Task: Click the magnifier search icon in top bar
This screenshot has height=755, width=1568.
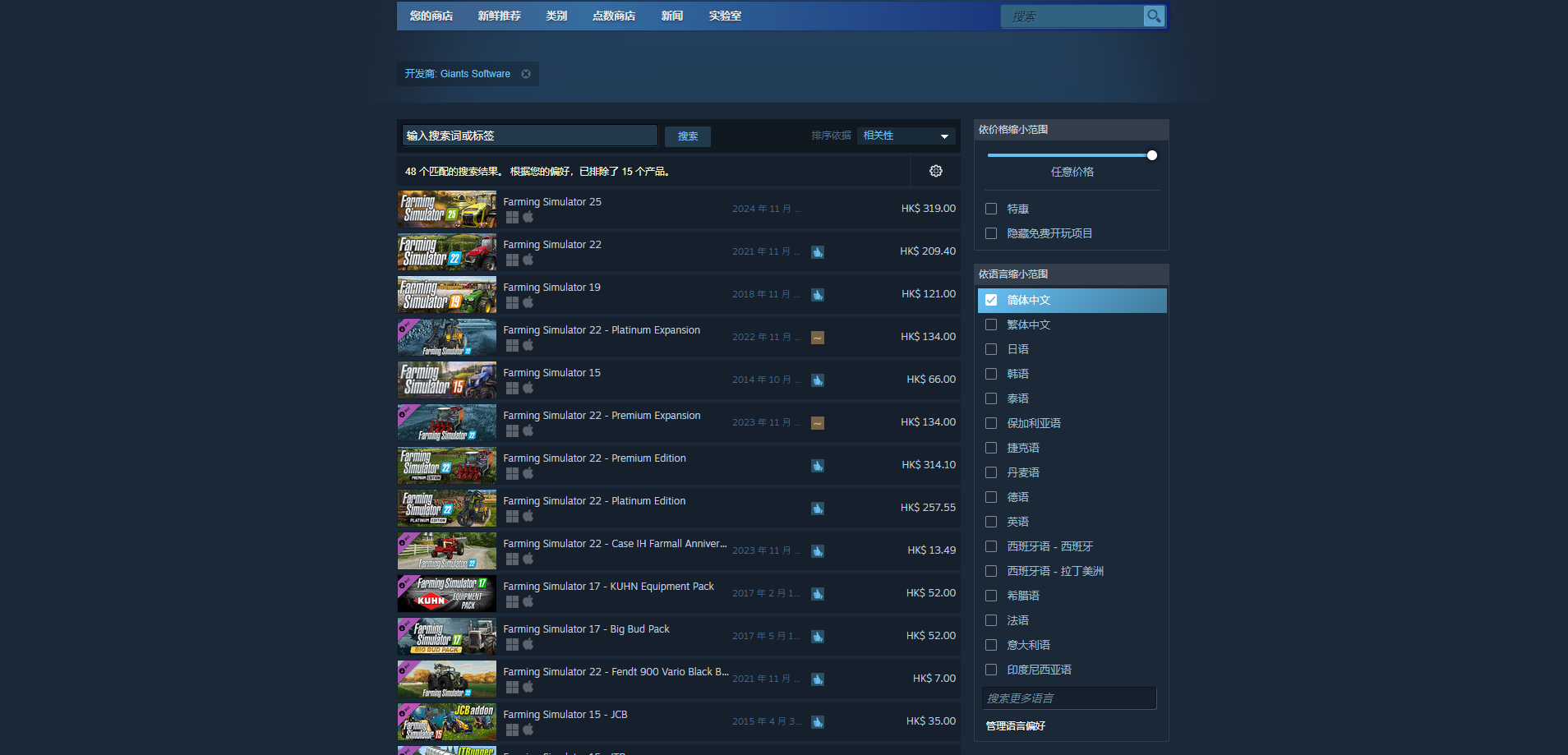Action: [x=1154, y=16]
